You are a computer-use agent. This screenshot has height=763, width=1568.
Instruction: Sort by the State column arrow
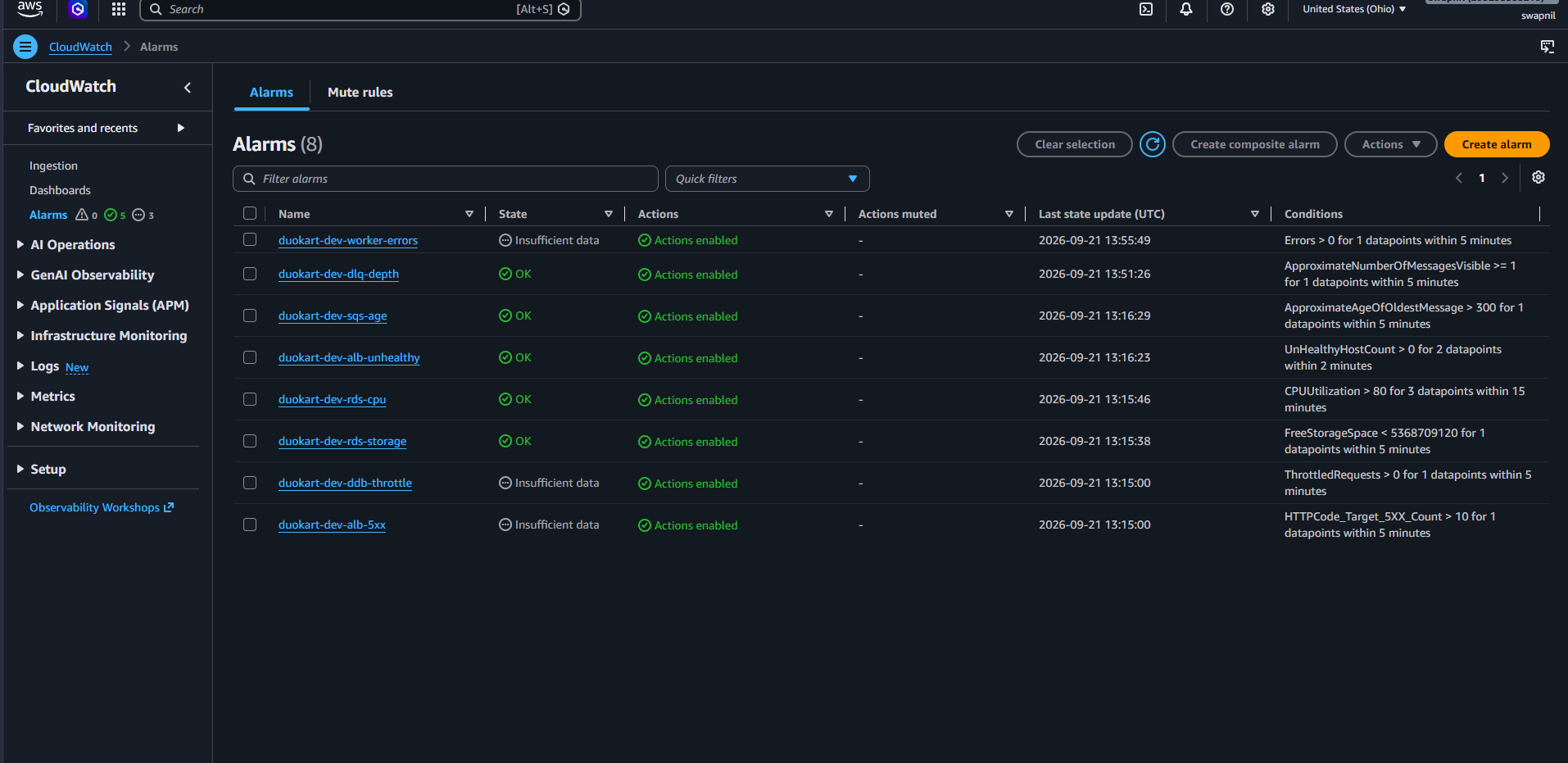pos(609,214)
